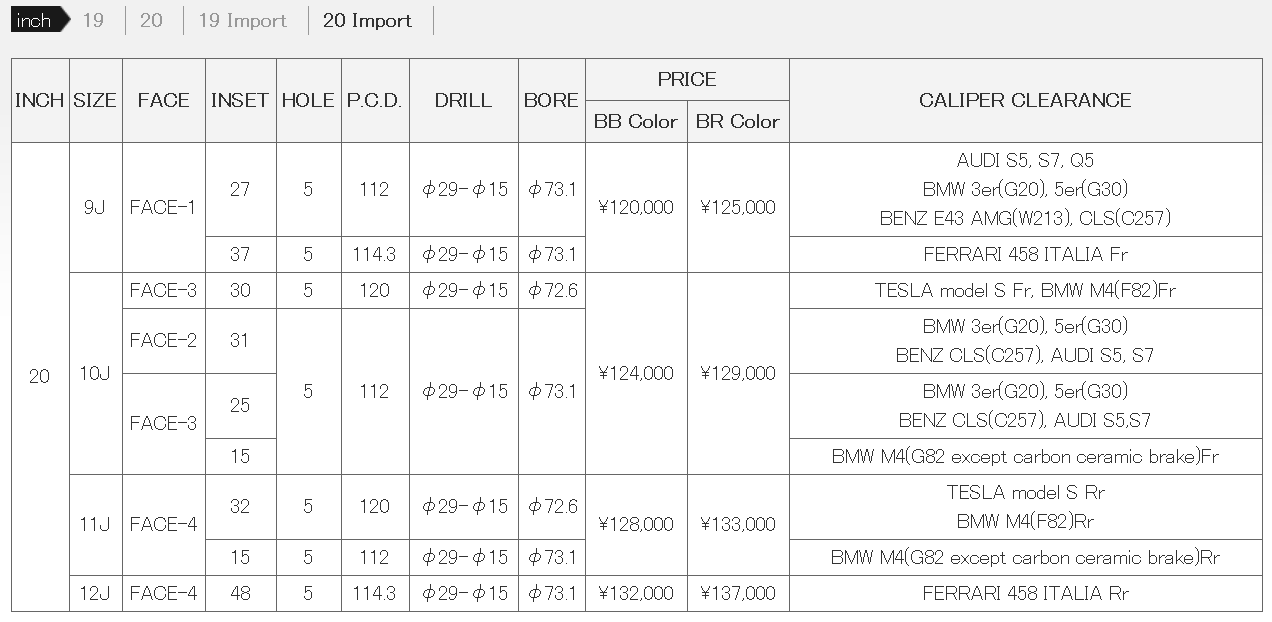Click the FACE-1 cell
Screen dimensions: 1272x622
(x=163, y=208)
